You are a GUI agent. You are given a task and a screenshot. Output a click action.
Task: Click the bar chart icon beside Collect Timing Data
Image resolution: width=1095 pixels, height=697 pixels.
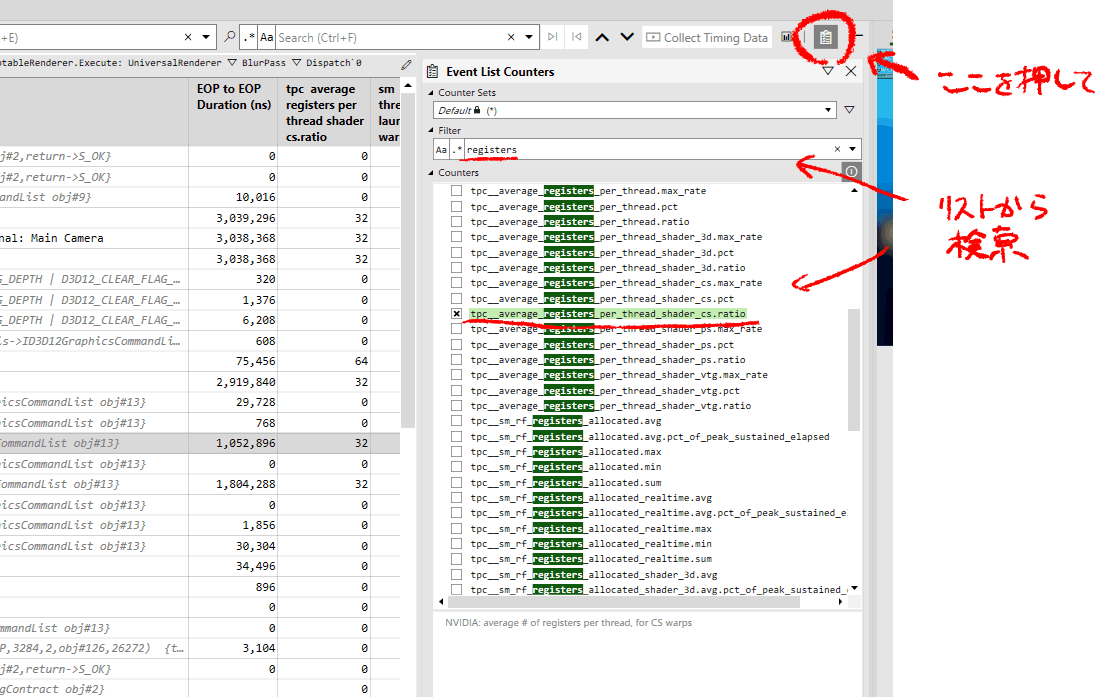(x=786, y=37)
